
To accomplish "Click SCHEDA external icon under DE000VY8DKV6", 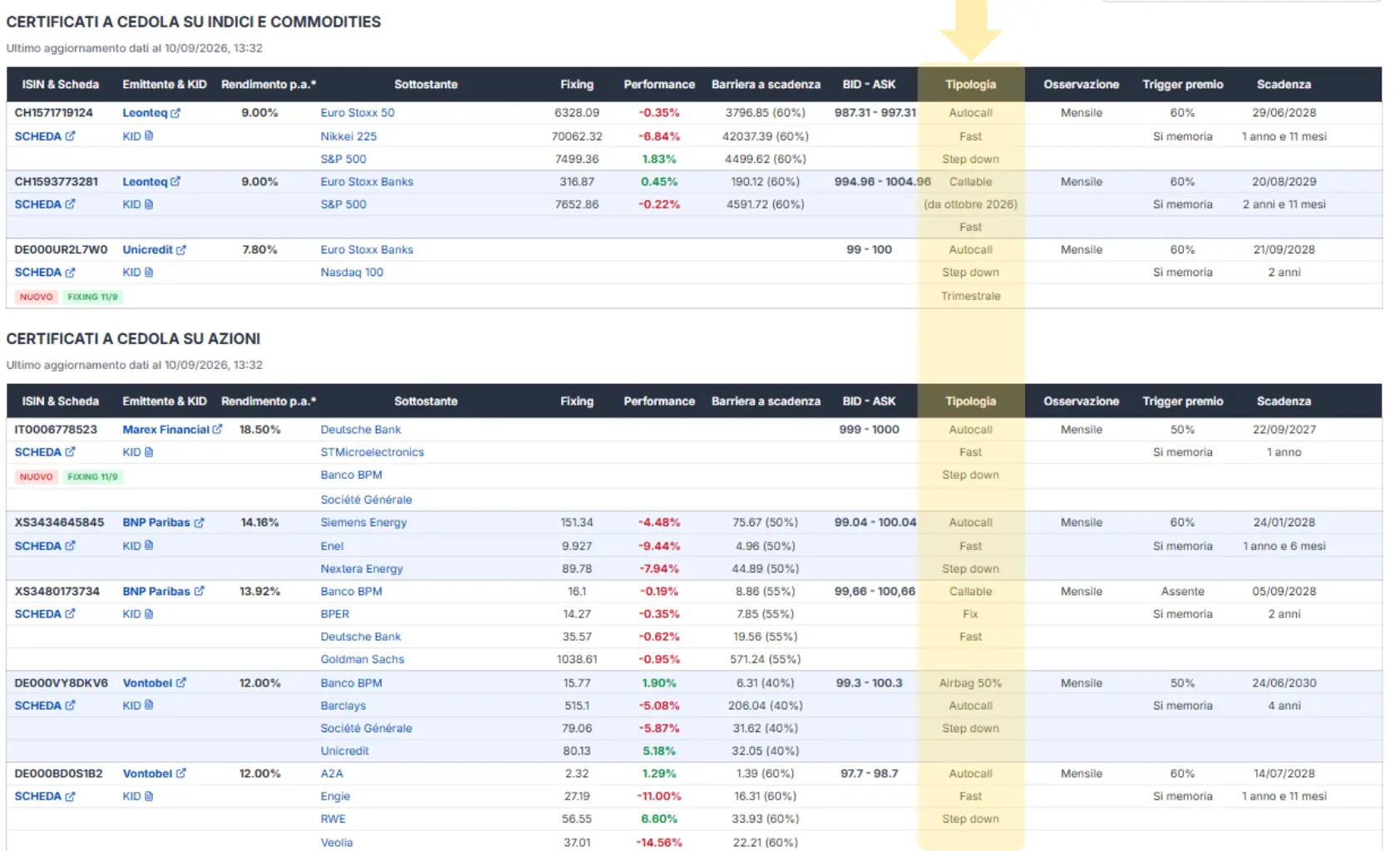I will [x=70, y=706].
